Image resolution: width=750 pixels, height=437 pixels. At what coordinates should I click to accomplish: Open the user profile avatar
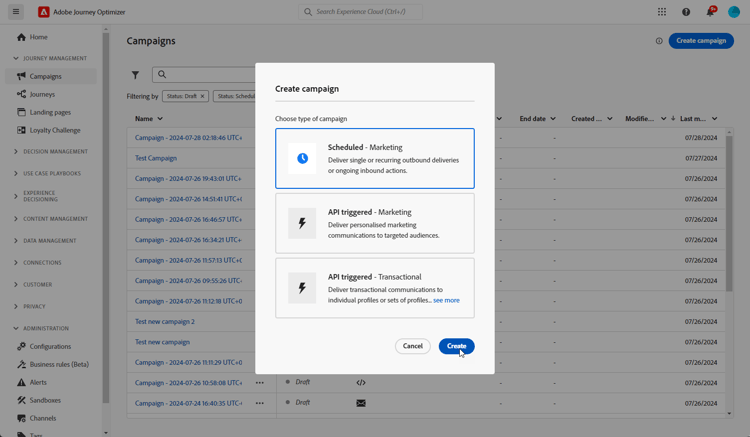click(x=735, y=12)
